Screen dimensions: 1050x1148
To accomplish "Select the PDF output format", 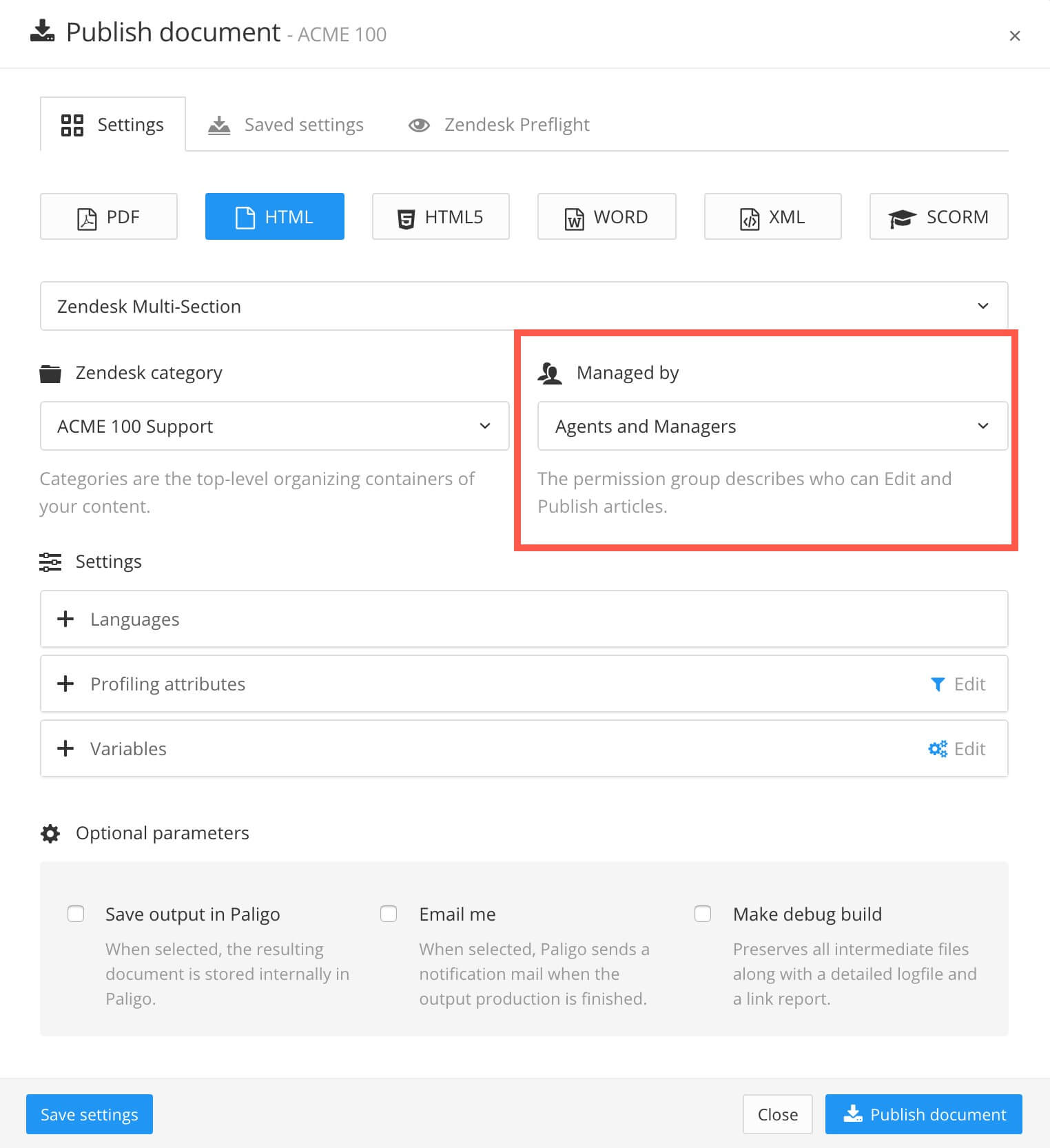I will (109, 217).
